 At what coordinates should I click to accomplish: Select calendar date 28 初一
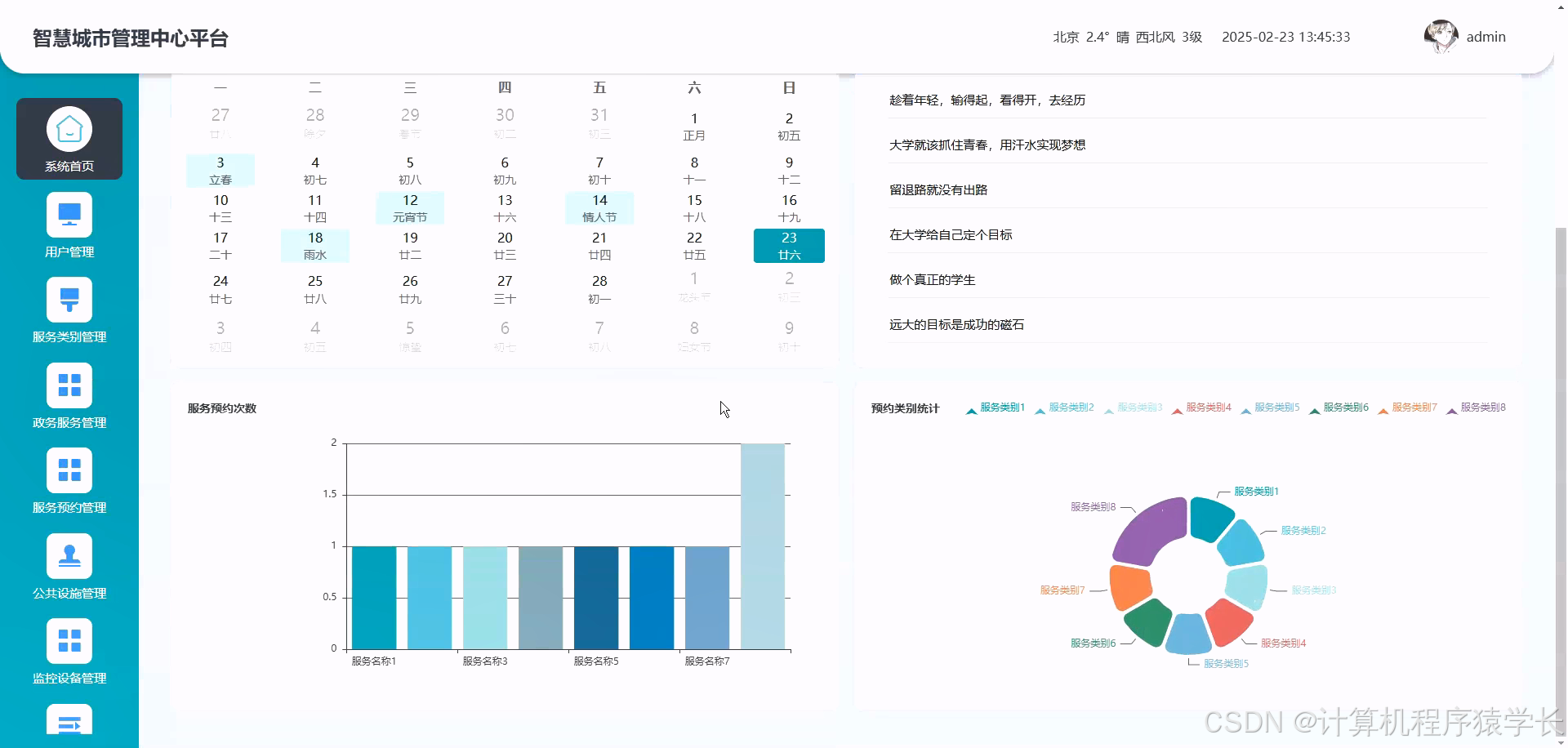click(x=599, y=289)
